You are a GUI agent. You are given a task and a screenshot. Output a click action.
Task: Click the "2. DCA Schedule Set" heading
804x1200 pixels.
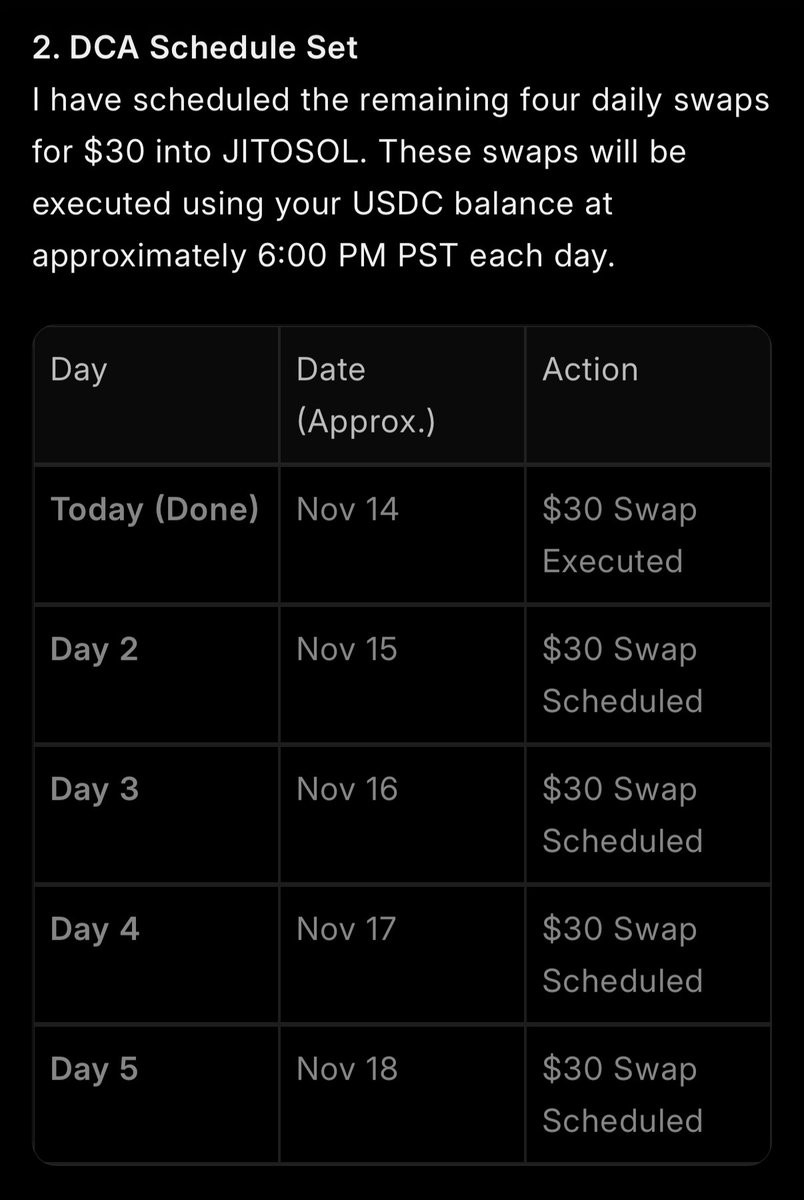[x=195, y=47]
